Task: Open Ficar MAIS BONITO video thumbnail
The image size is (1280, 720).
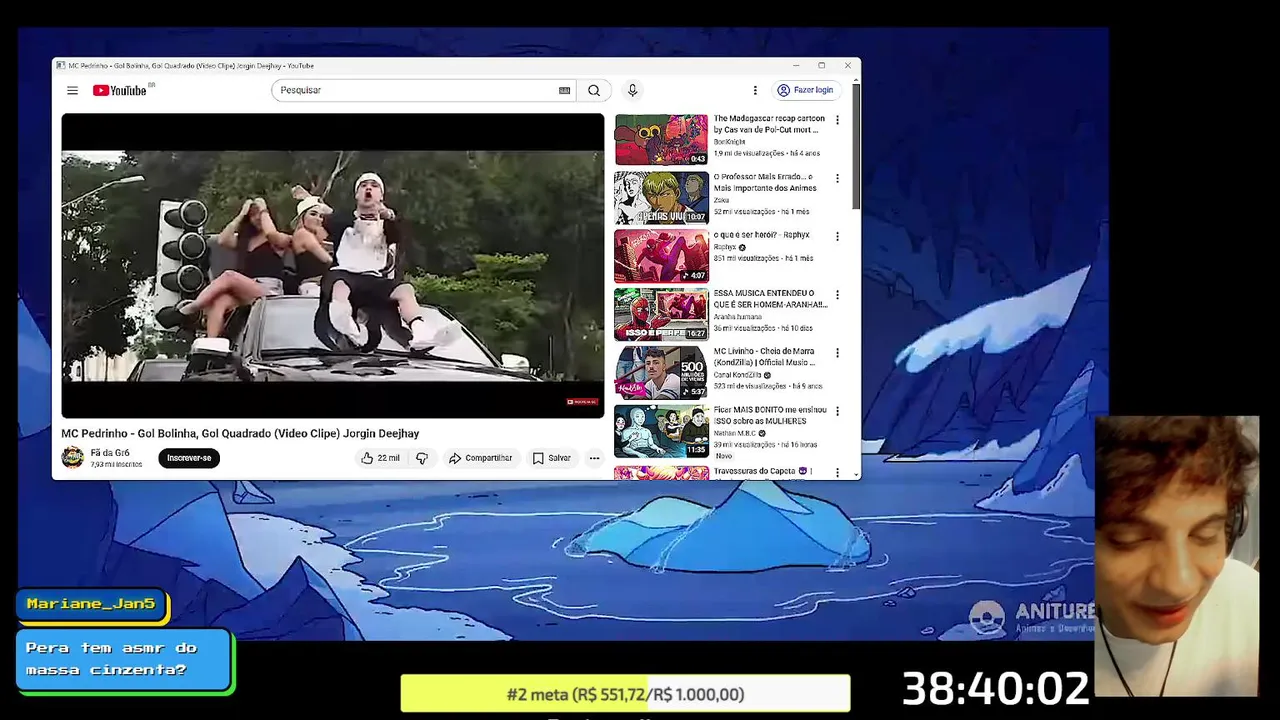Action: click(x=661, y=430)
